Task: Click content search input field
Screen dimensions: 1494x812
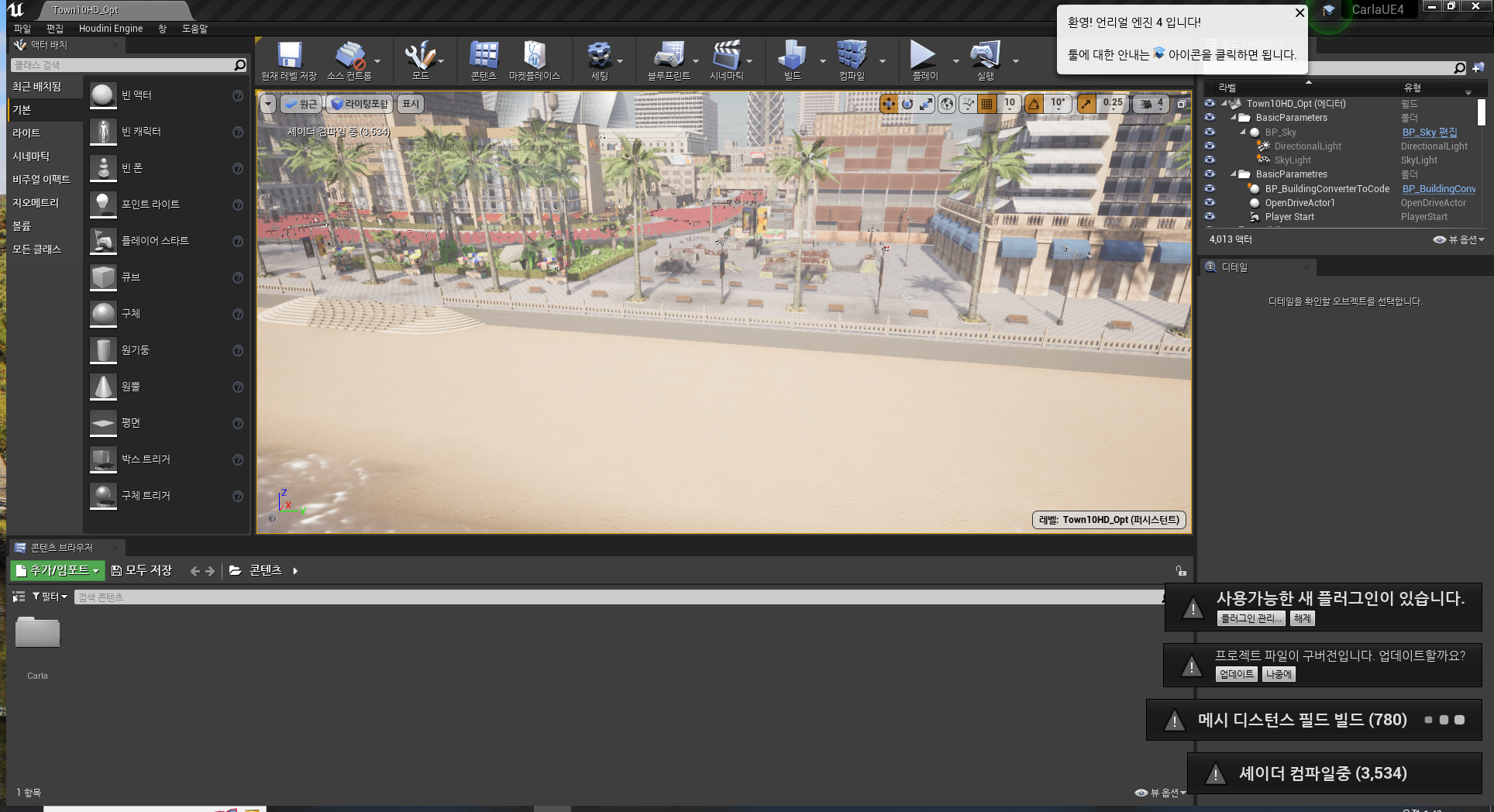Action: point(618,597)
